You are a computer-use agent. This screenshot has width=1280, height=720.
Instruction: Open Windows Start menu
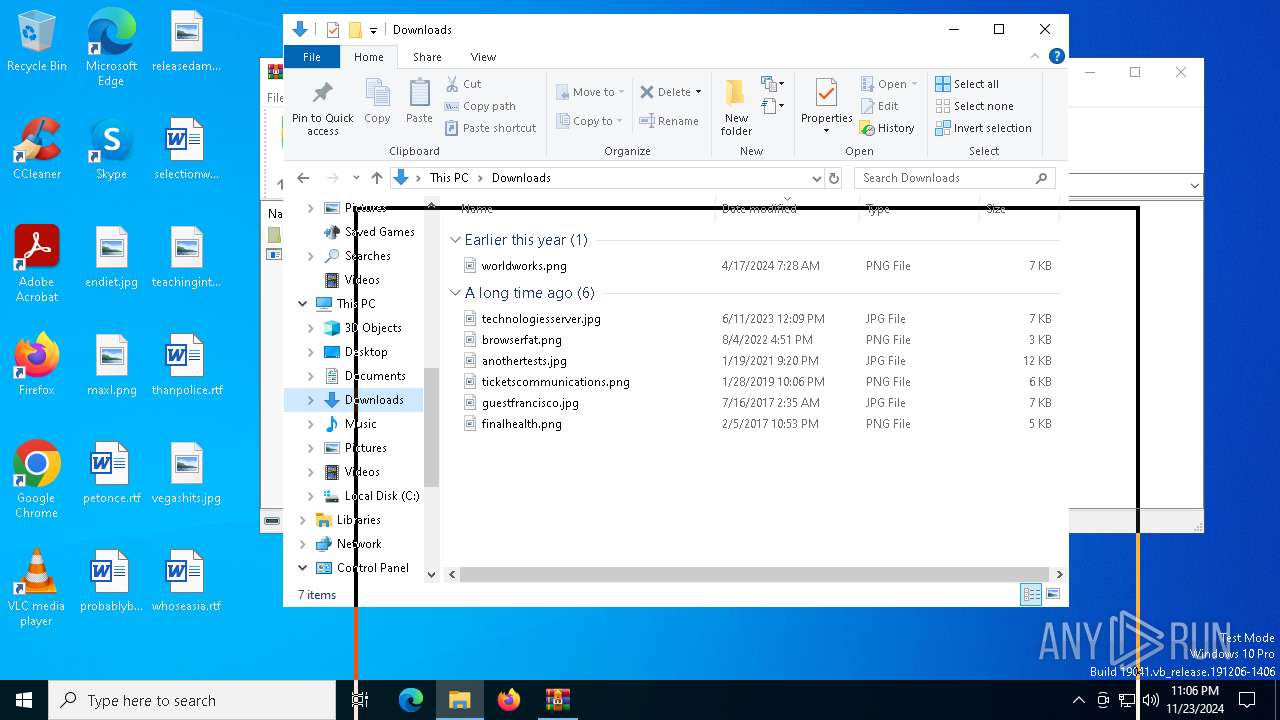pos(24,700)
